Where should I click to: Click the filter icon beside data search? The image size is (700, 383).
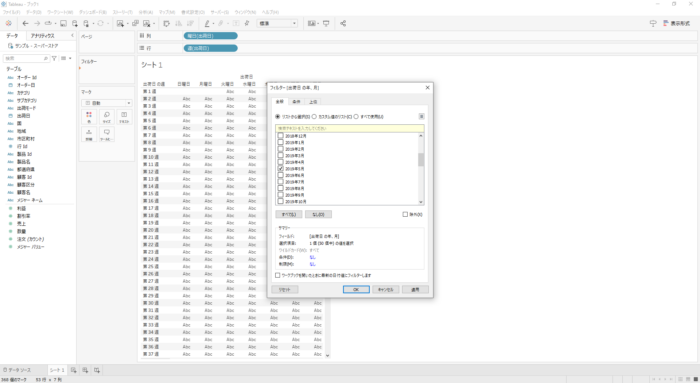tap(54, 58)
